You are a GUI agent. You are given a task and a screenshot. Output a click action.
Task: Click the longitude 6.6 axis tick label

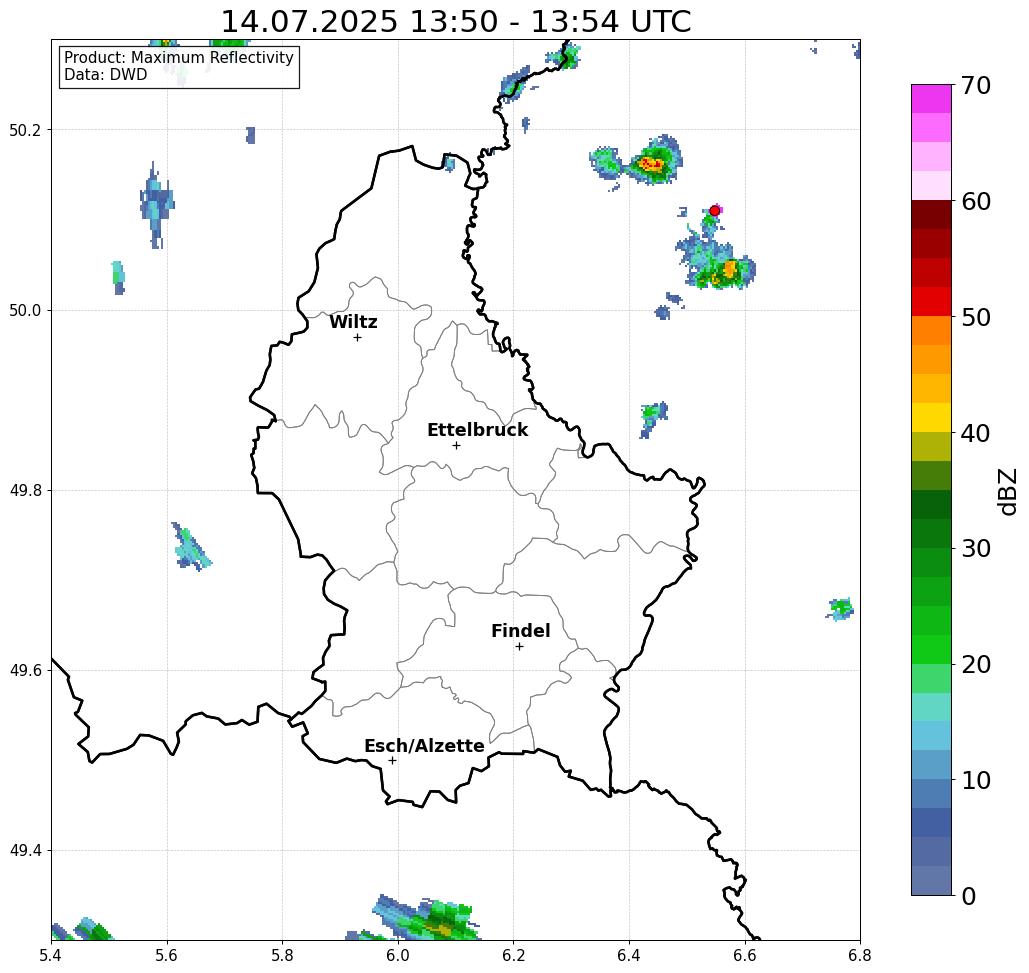[745, 956]
